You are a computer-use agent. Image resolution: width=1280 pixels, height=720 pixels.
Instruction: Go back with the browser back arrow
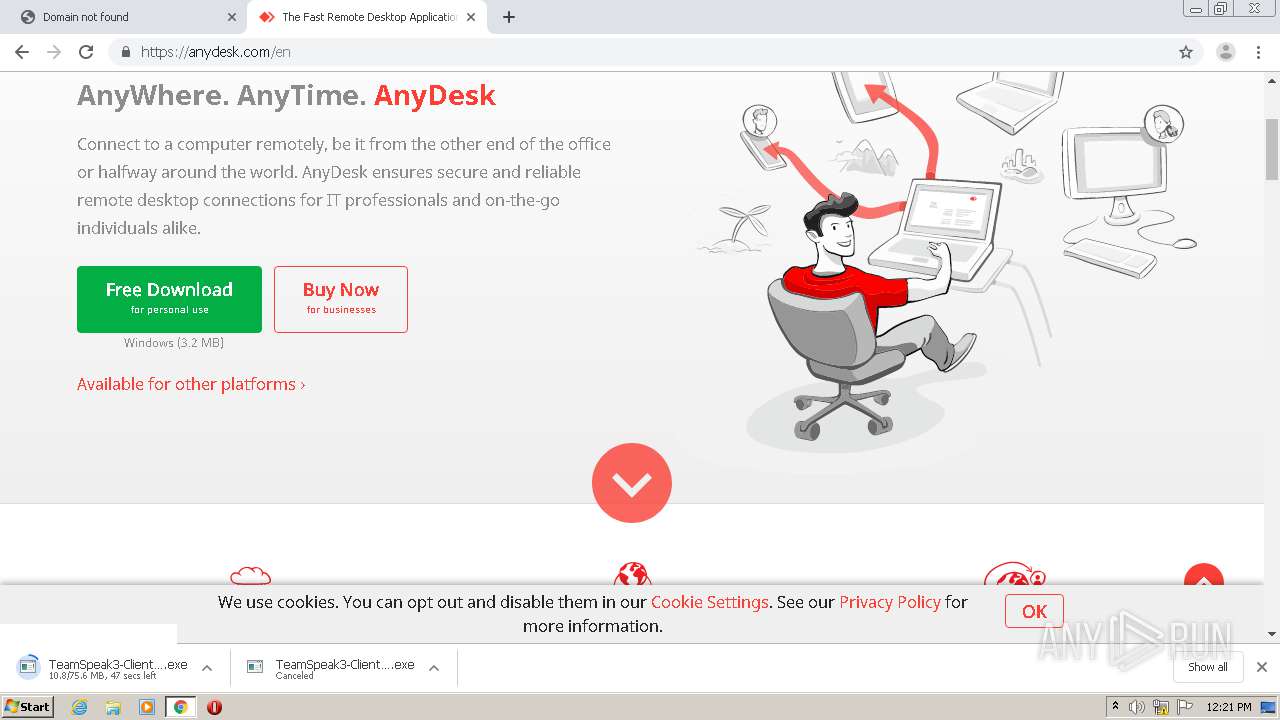coord(22,52)
